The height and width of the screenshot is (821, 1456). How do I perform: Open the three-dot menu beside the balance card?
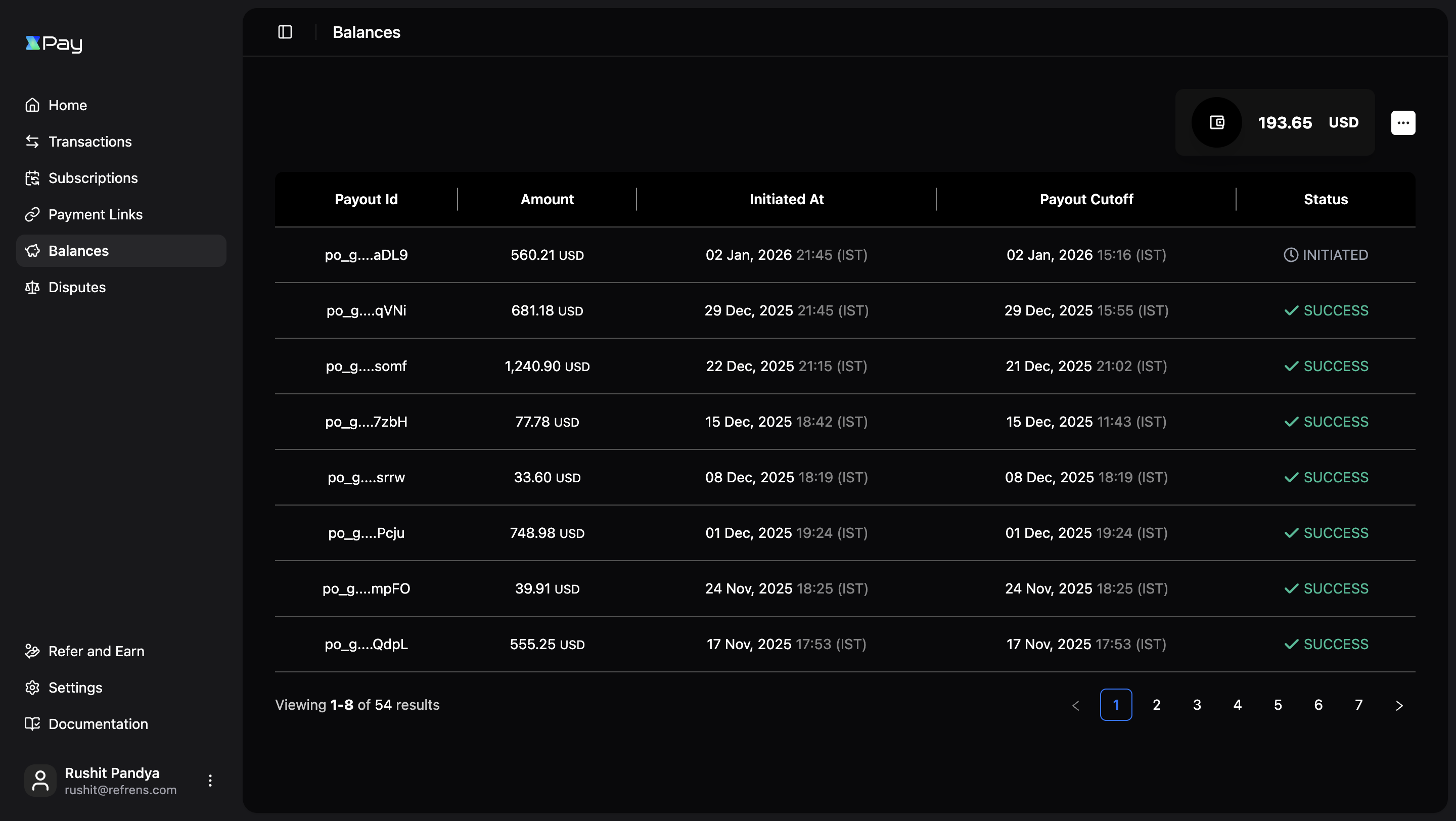pos(1403,123)
